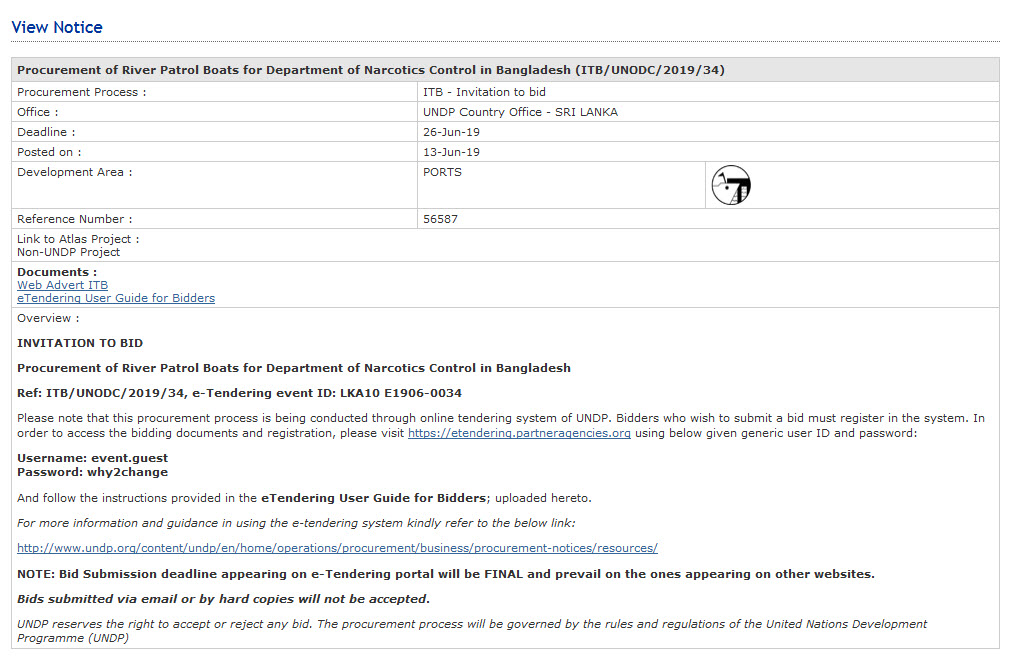
Task: Click the PORTS text in Development Area
Action: (x=442, y=172)
